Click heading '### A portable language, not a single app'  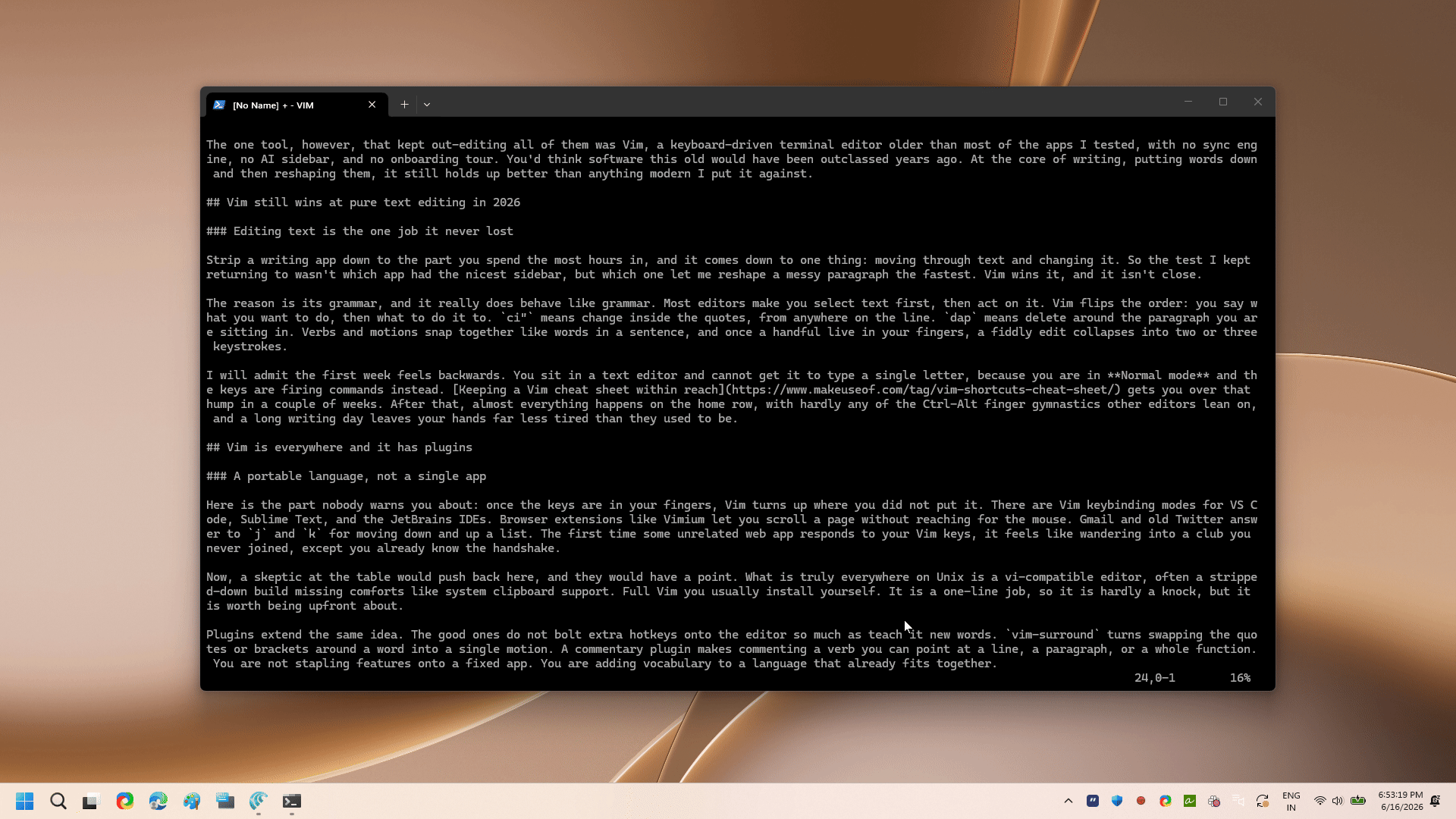pos(347,476)
